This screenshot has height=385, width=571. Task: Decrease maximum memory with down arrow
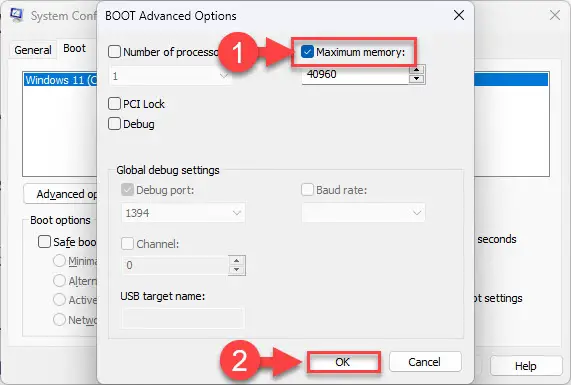[x=416, y=79]
